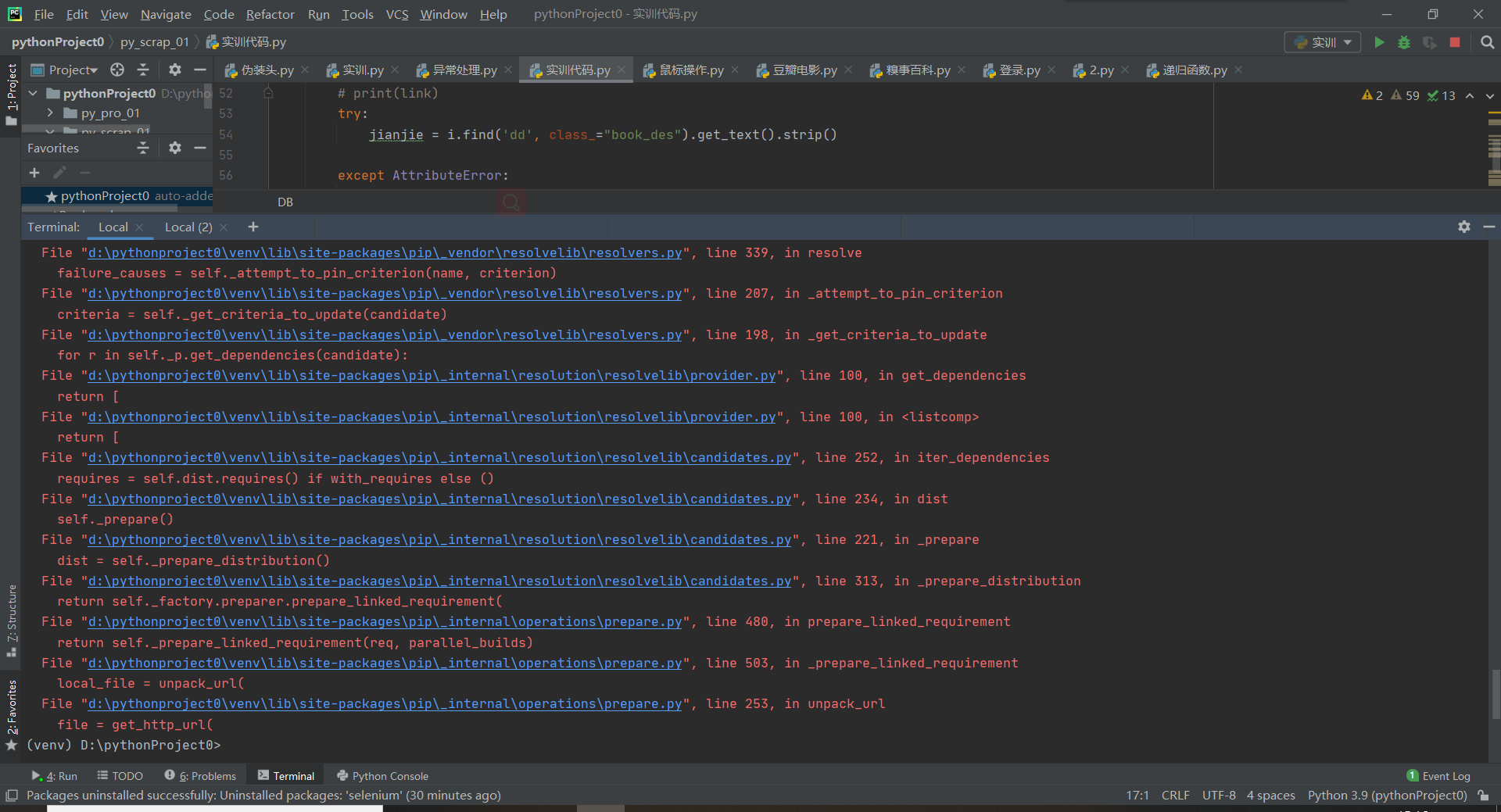
Task: Hide the Terminal tool window
Action: 1489,227
